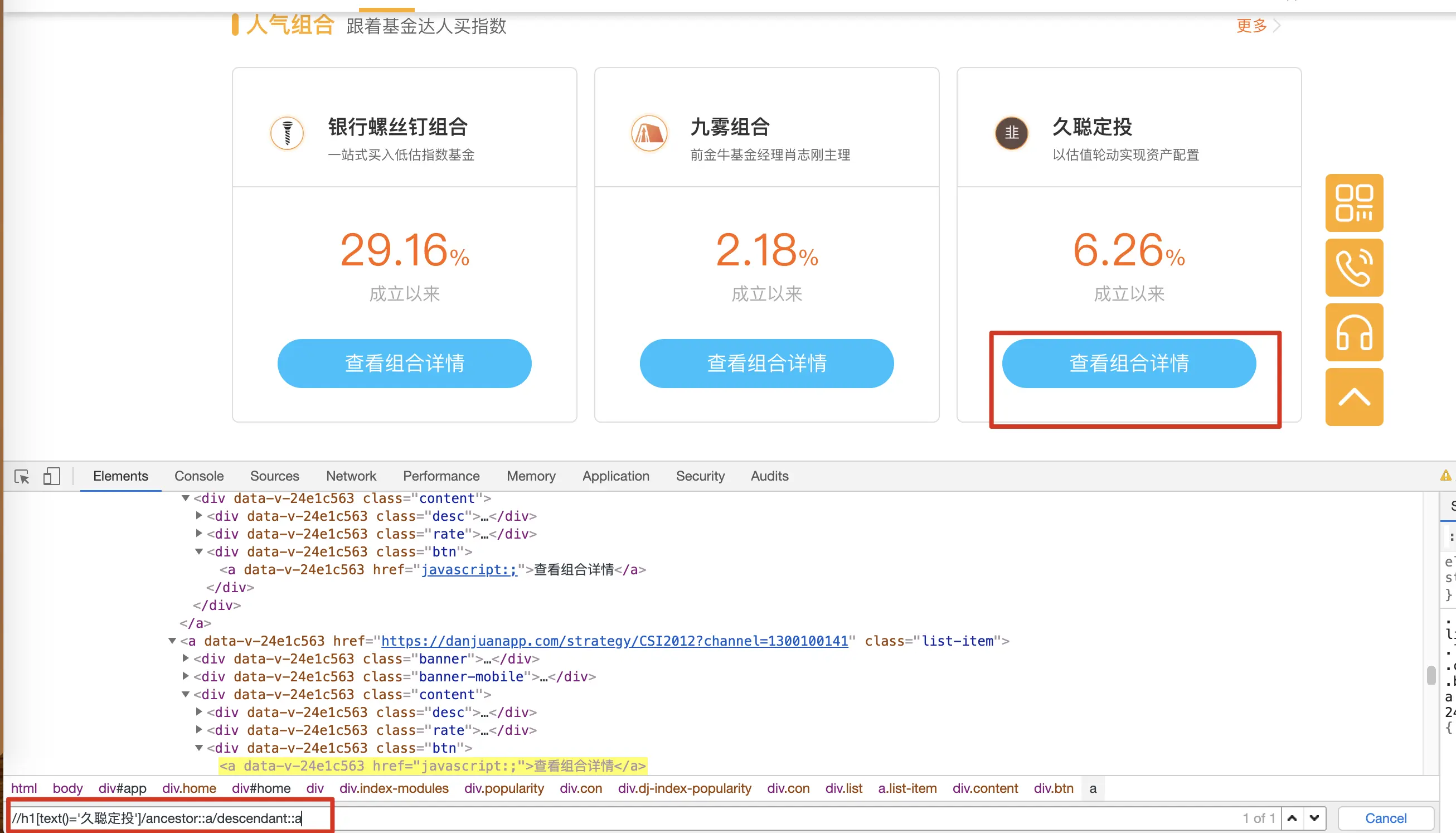Go to the next search result
This screenshot has height=833, width=1456.
point(1314,818)
